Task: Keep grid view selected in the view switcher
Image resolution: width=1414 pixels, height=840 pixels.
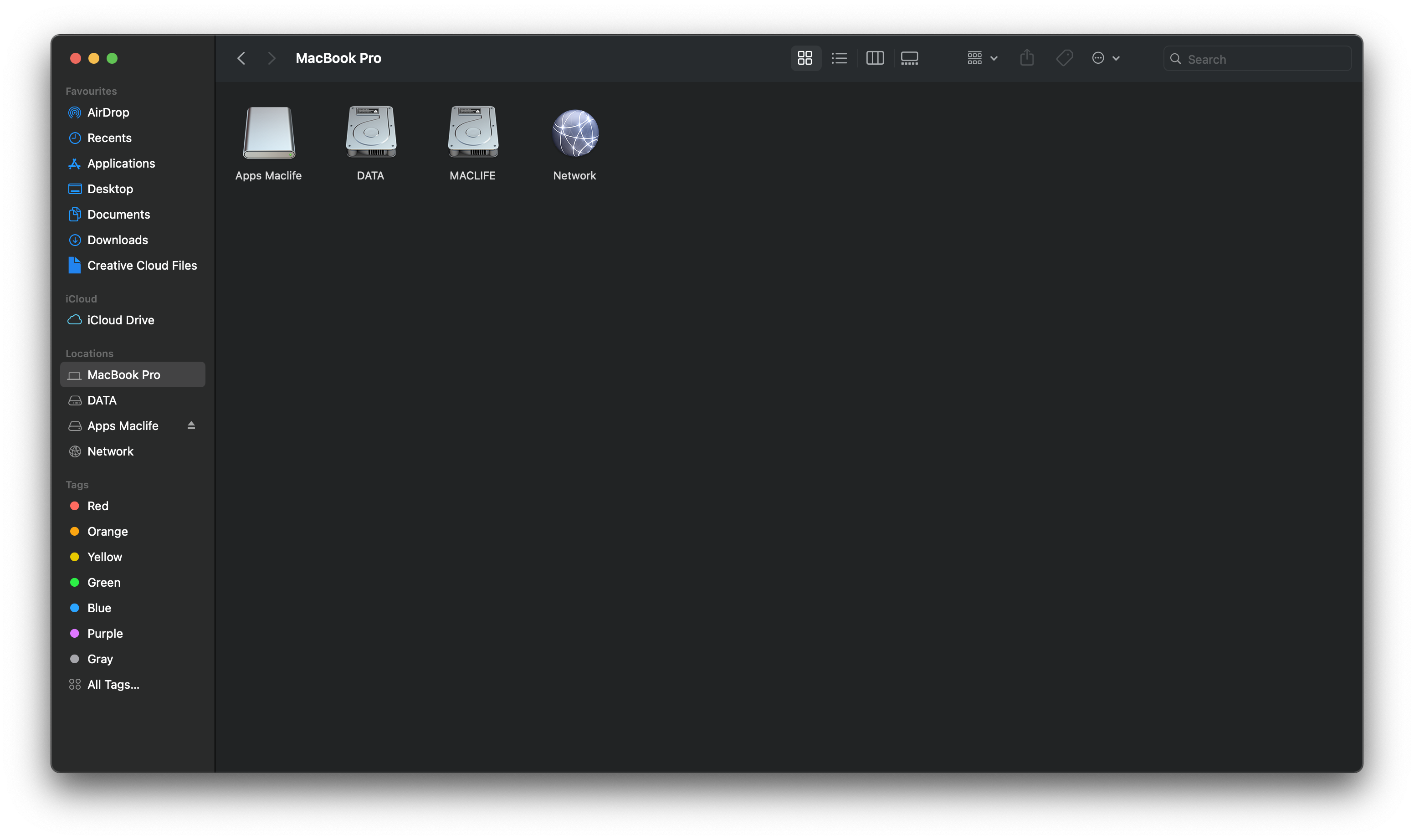Action: pos(805,58)
